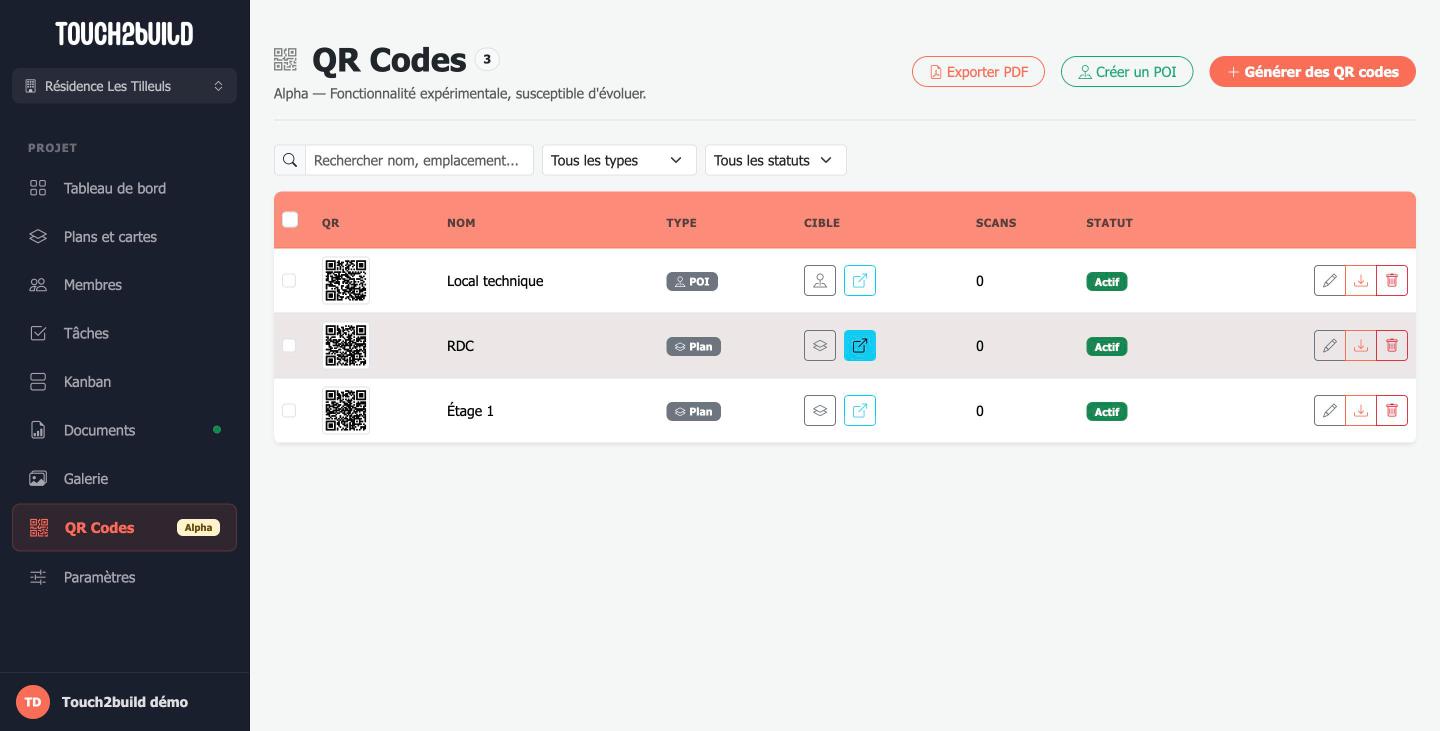Click the plan layers icon for RDC
The image size is (1440, 731).
click(x=820, y=346)
